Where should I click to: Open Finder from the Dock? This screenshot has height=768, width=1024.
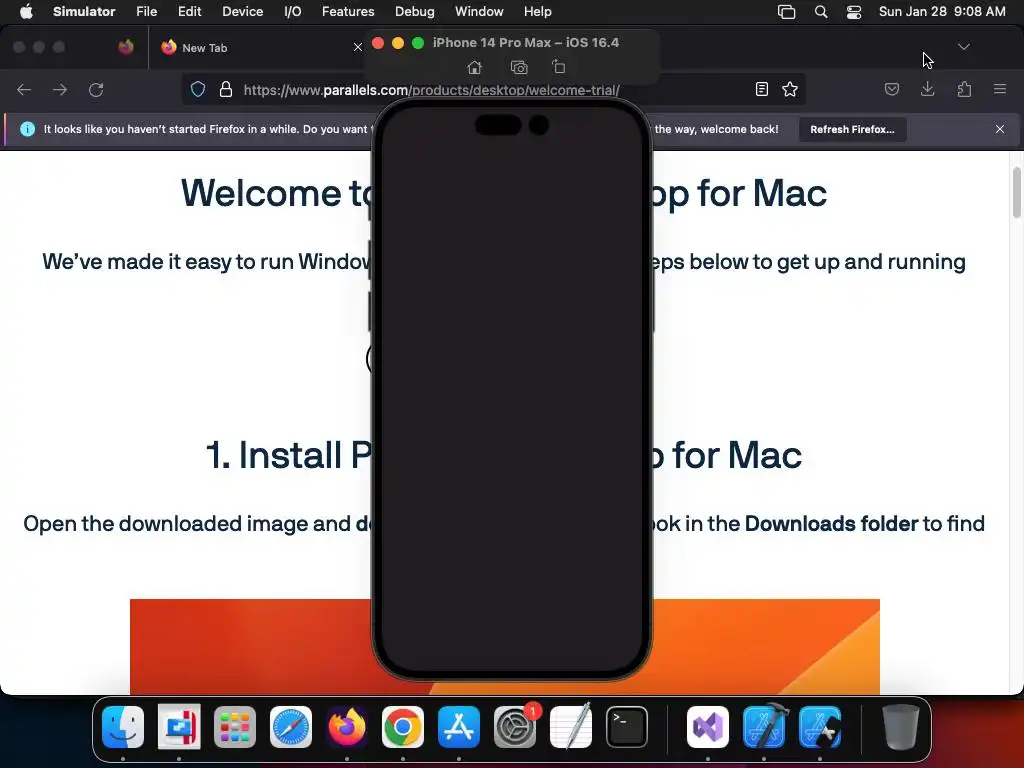pyautogui.click(x=123, y=727)
